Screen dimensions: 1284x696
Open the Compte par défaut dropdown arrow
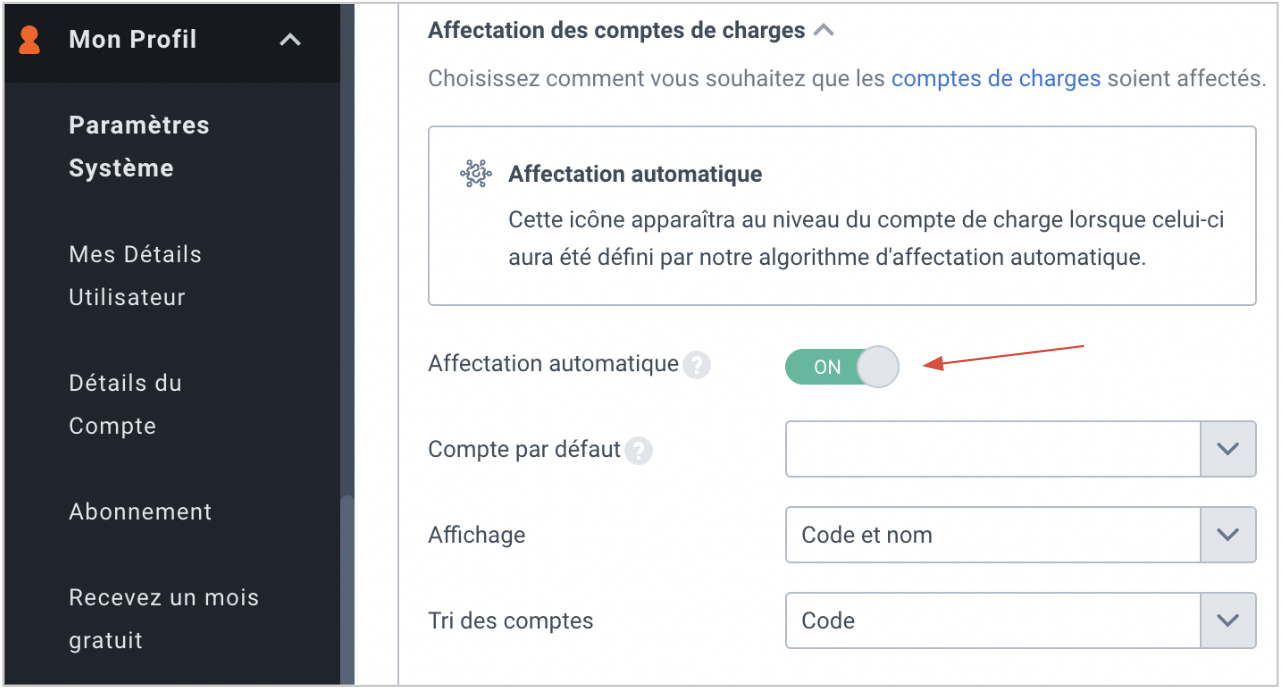(x=1228, y=449)
